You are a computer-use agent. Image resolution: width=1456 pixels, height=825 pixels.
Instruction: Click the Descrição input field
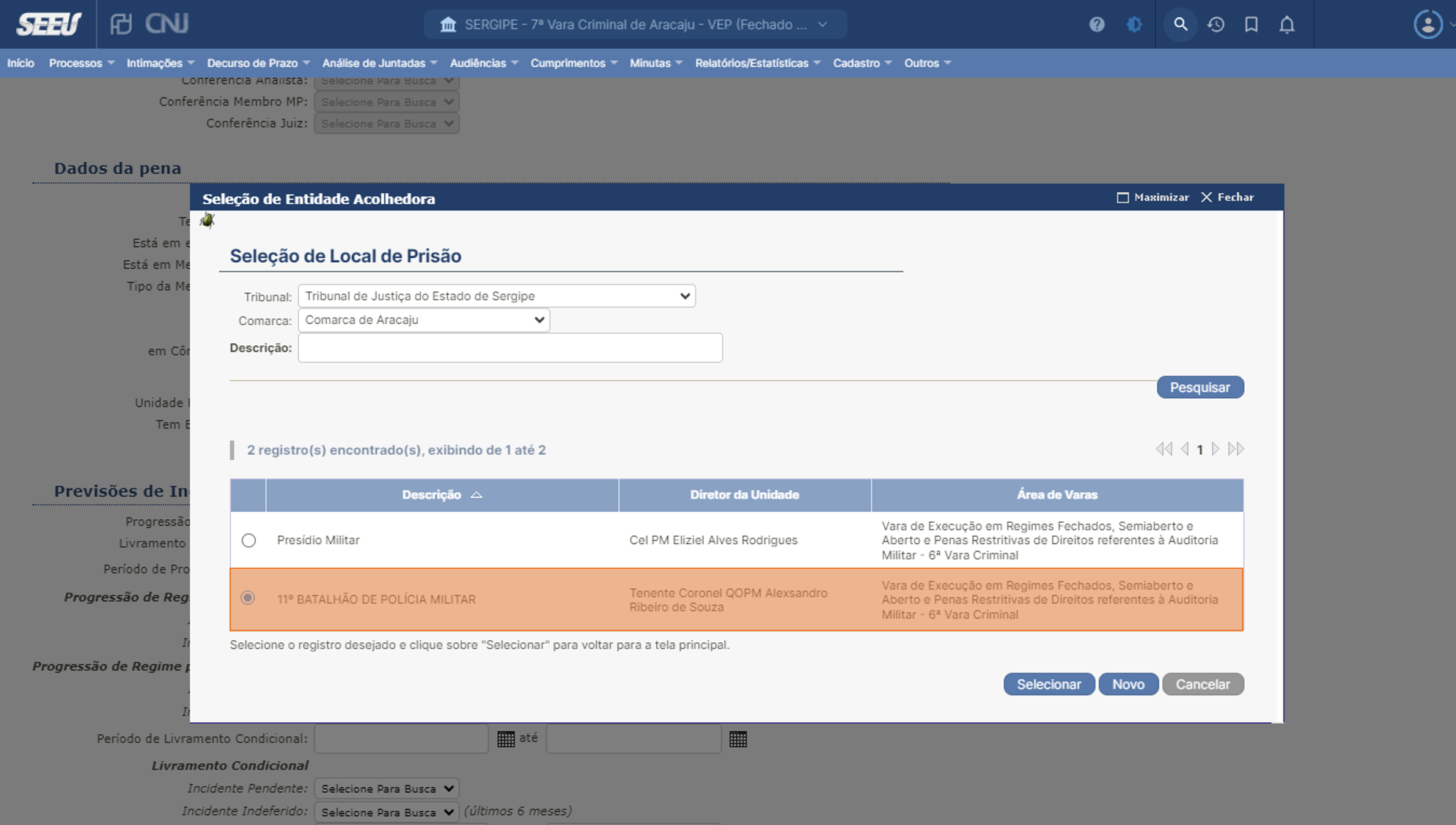point(510,348)
